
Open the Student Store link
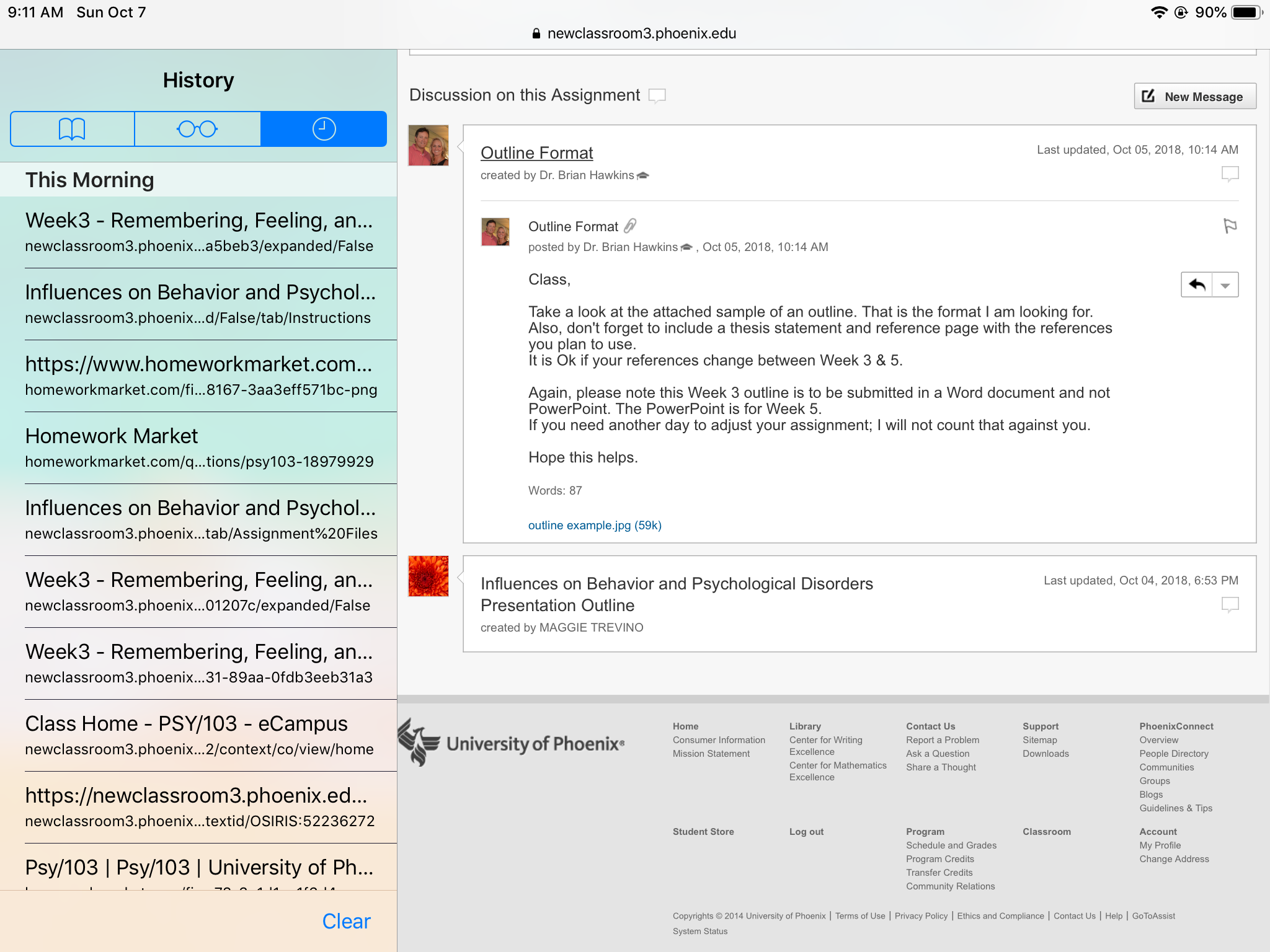click(703, 832)
